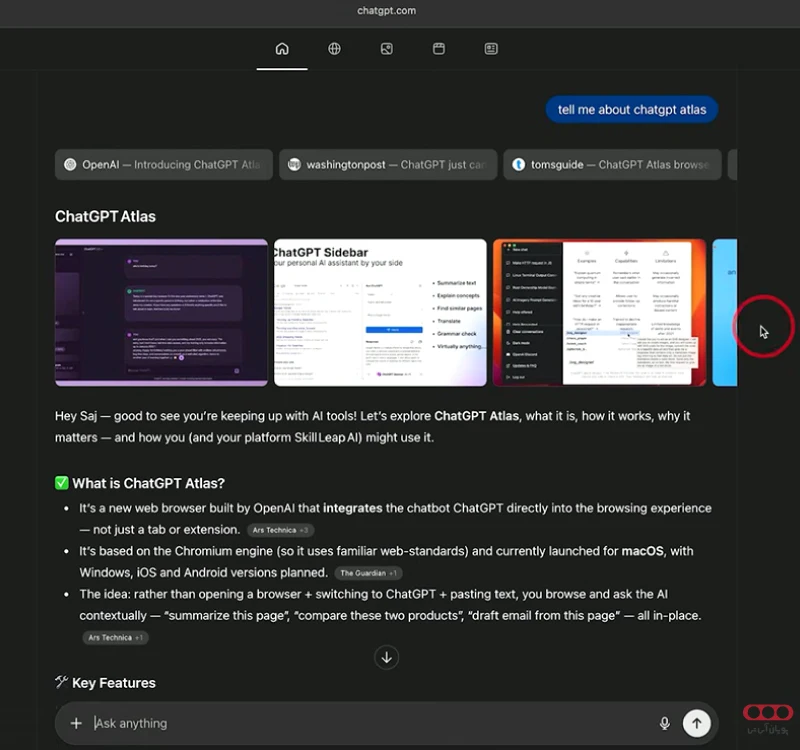Open the washingtonpost source card
The width and height of the screenshot is (800, 750).
[x=388, y=165]
